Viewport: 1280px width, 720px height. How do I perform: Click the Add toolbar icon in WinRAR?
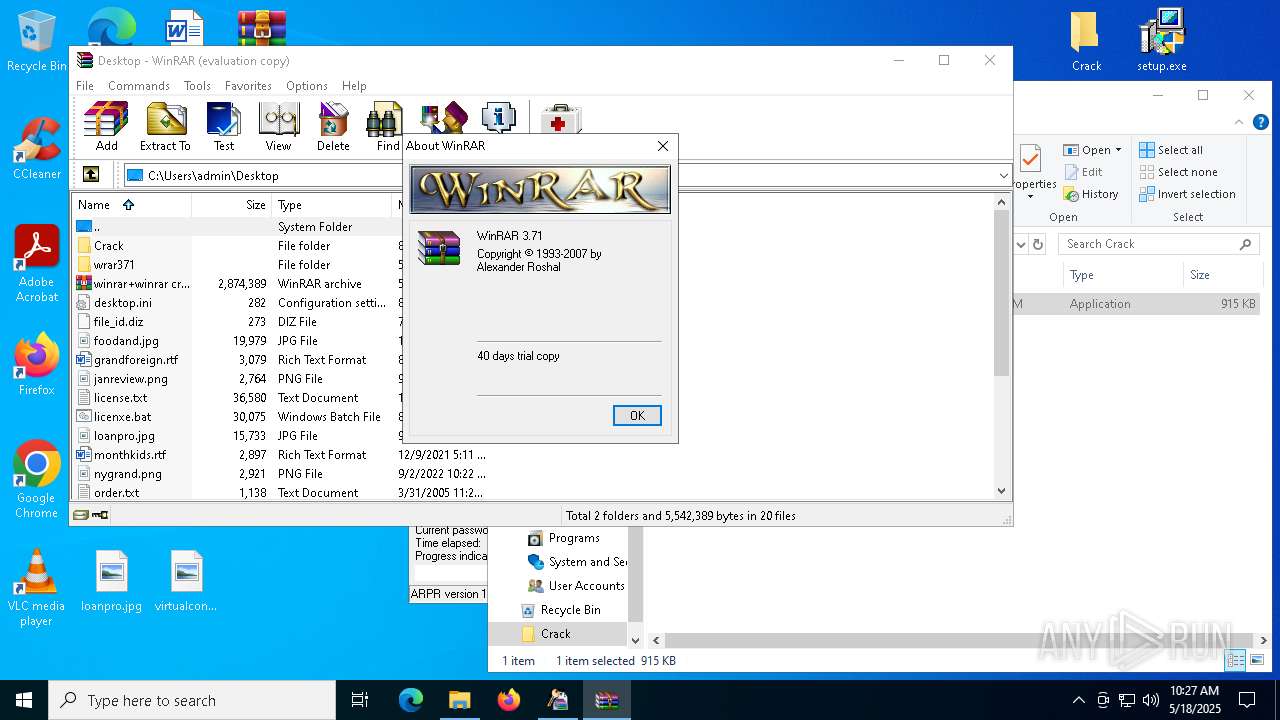pyautogui.click(x=106, y=126)
